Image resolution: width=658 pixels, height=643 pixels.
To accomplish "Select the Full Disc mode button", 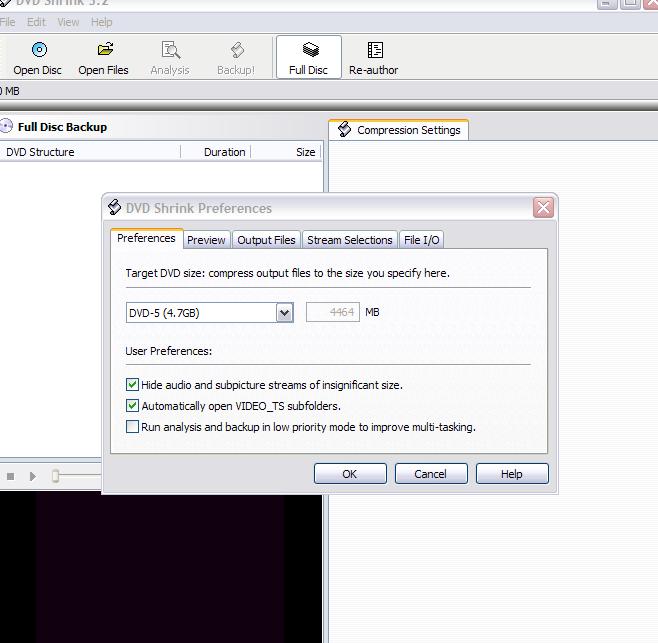I will (309, 58).
